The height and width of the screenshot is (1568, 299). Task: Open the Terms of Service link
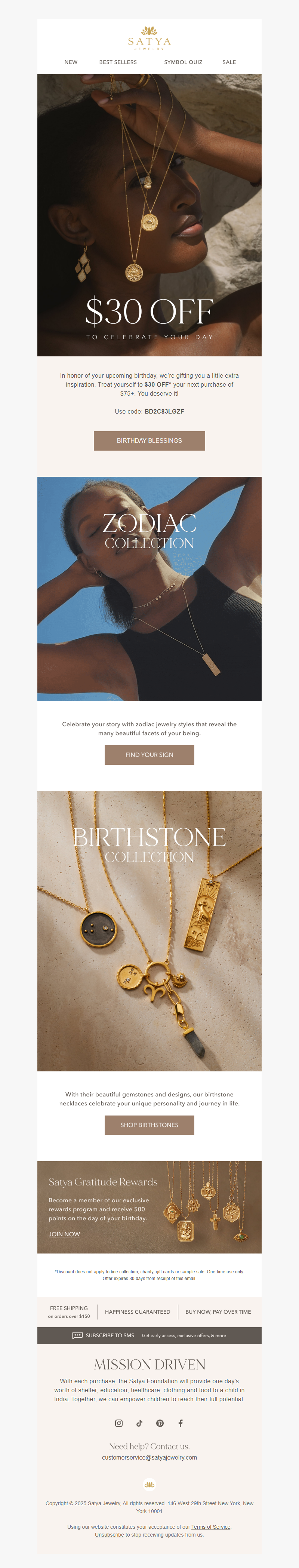(211, 1526)
